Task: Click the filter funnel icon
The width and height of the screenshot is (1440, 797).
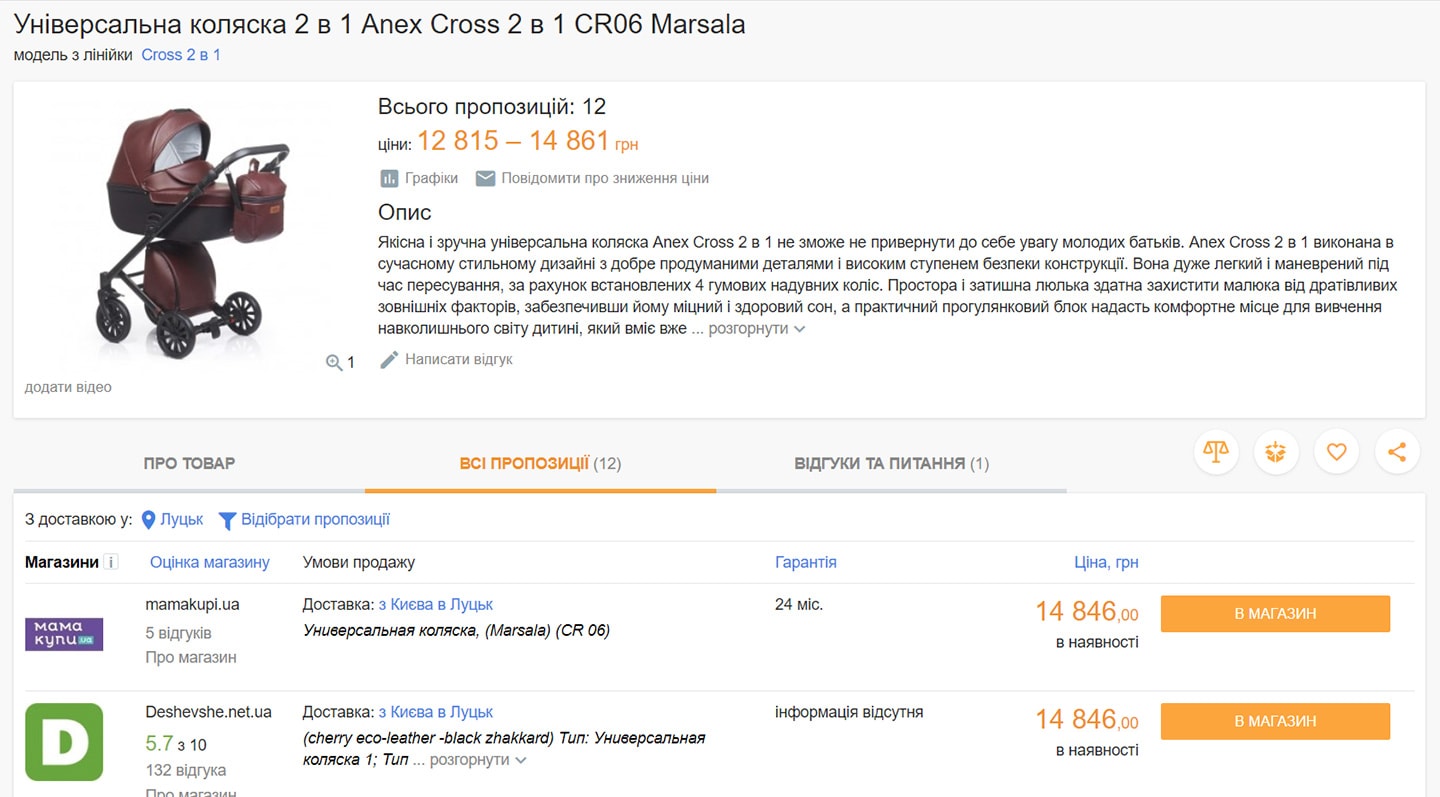Action: (x=227, y=520)
